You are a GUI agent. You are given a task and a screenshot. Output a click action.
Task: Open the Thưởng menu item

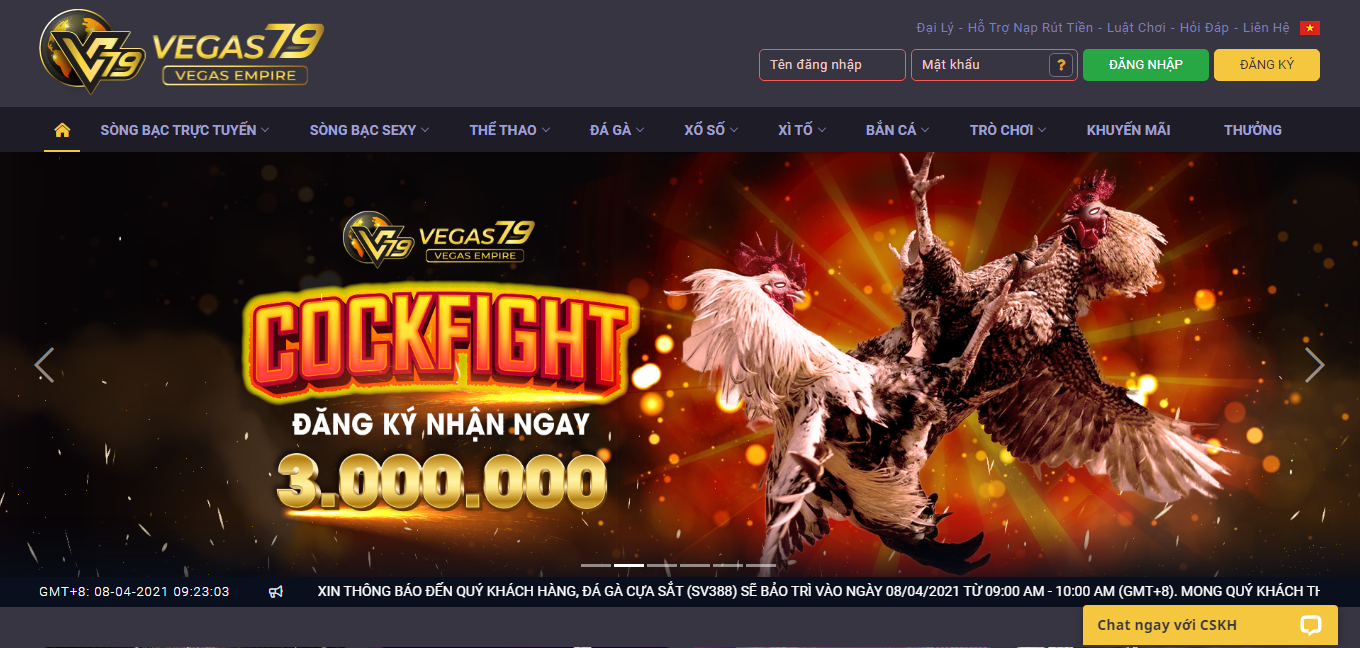[x=1252, y=130]
